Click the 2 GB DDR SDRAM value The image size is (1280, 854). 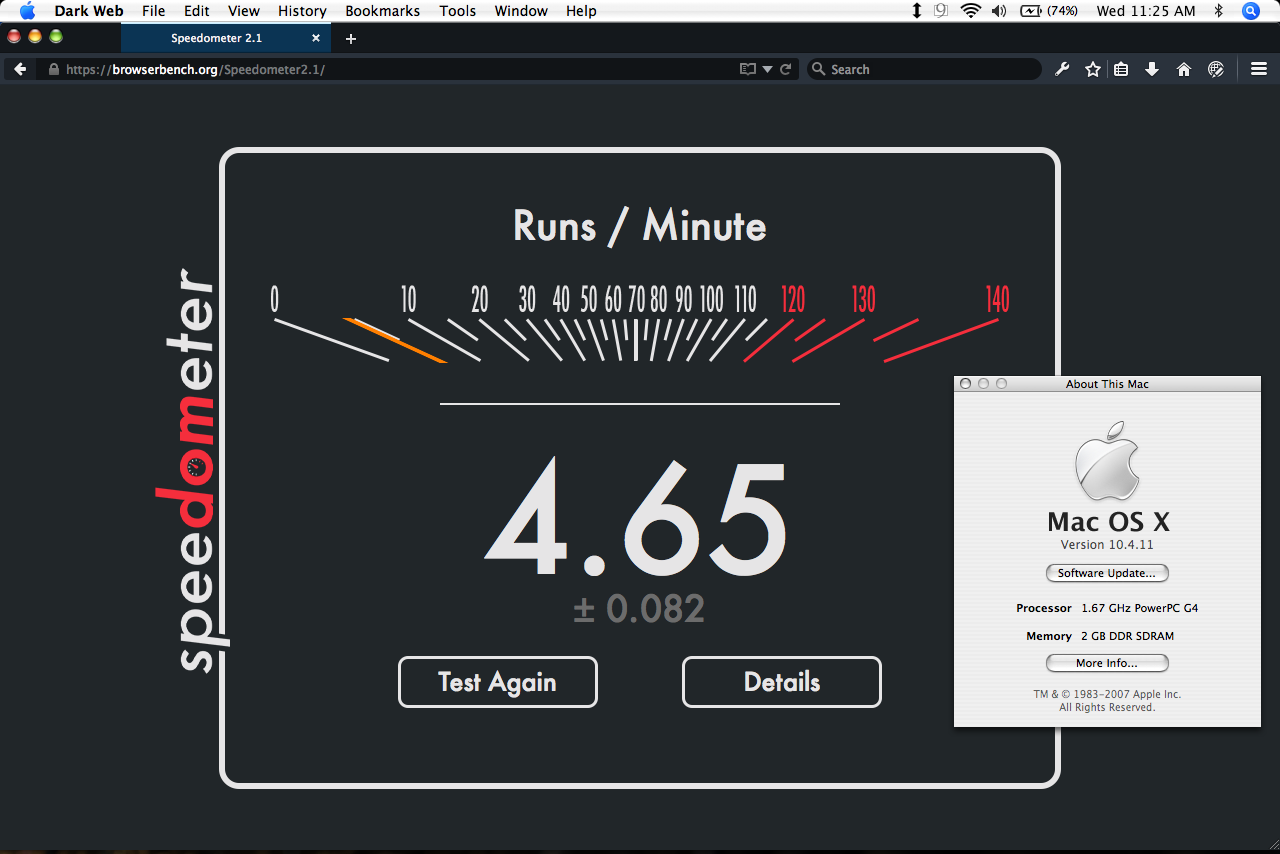tap(1127, 636)
